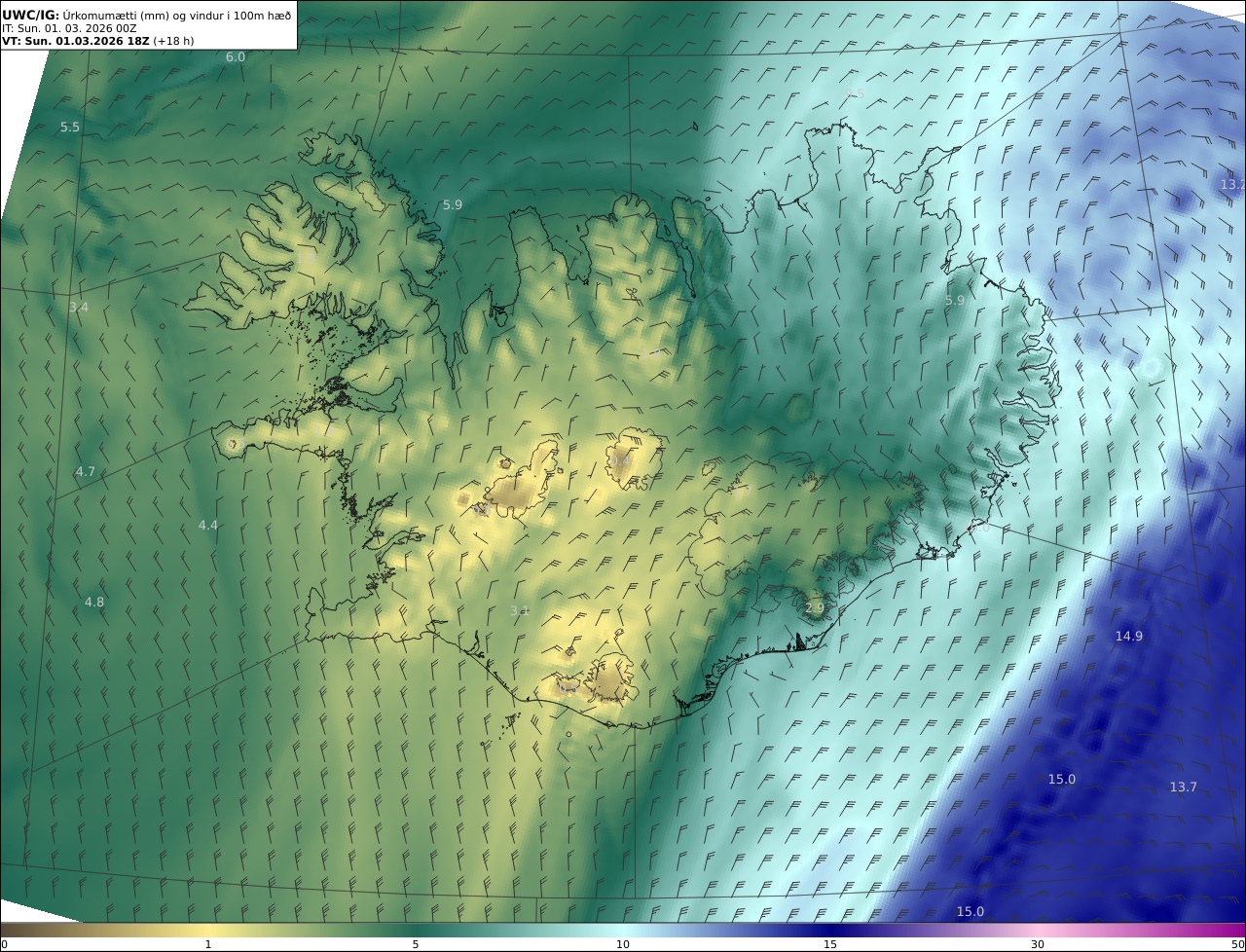This screenshot has width=1246, height=952.
Task: Select the 3.1 value over south Iceland
Action: point(520,611)
